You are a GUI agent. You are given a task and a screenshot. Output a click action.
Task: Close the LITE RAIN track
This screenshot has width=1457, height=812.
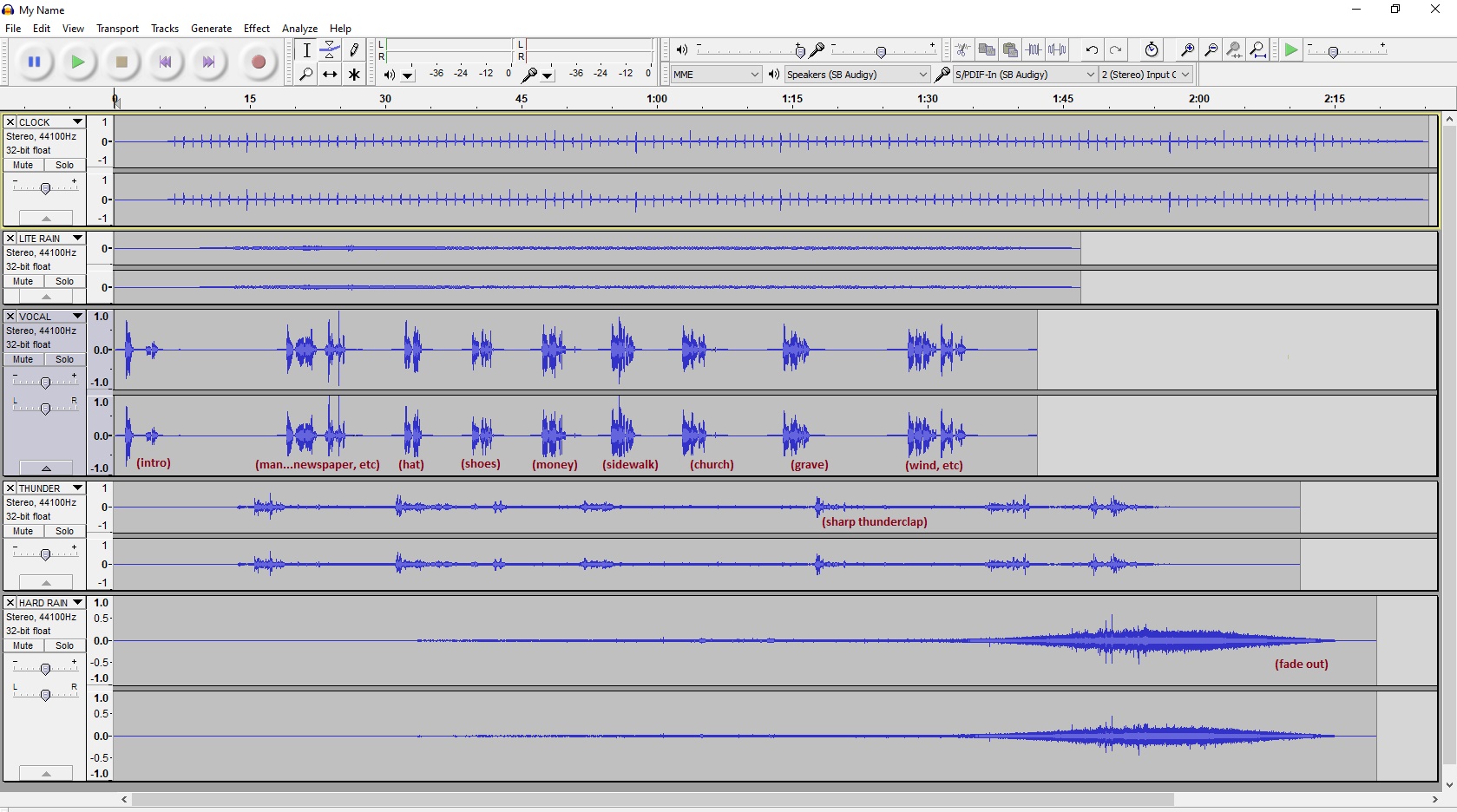tap(10, 239)
